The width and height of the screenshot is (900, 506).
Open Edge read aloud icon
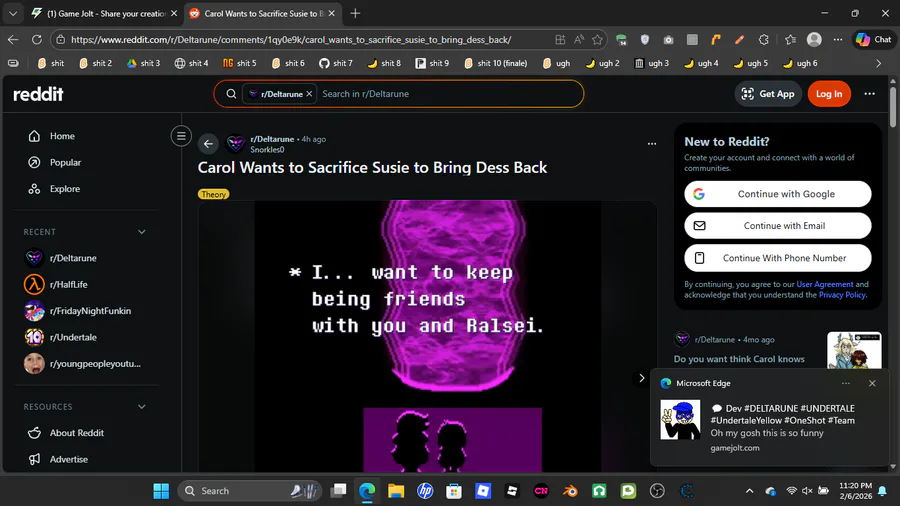579,40
